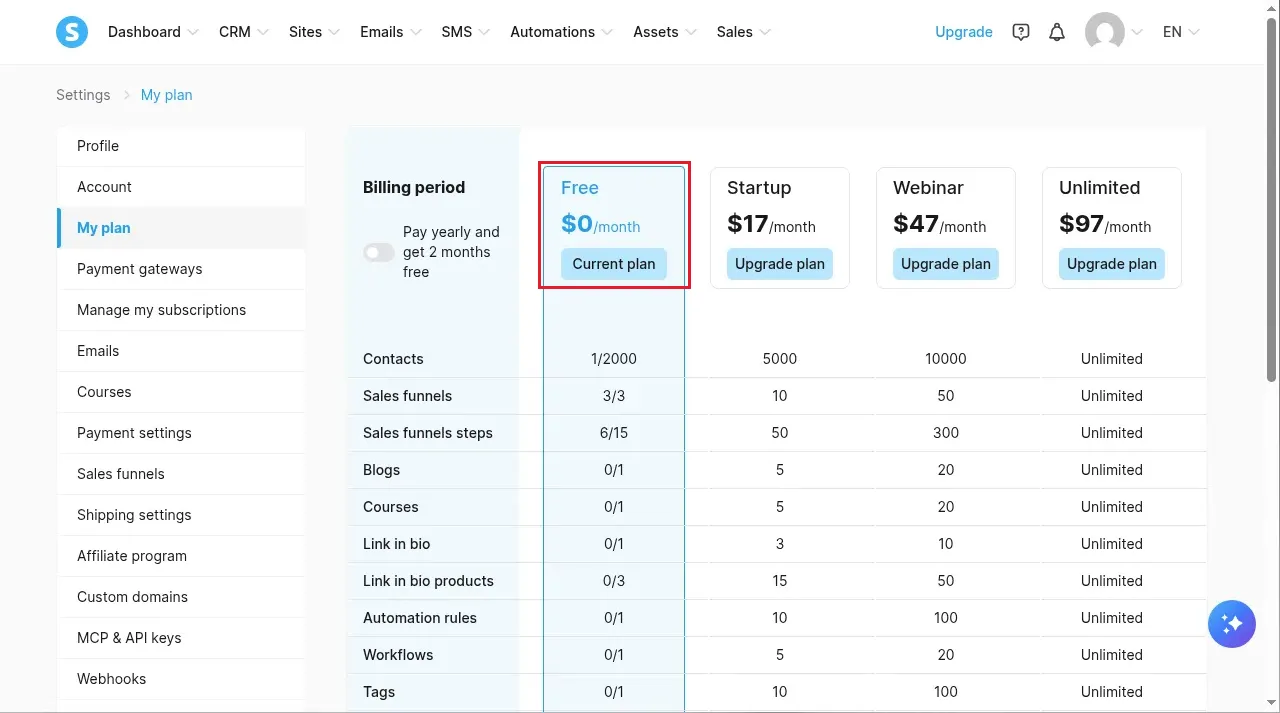The width and height of the screenshot is (1280, 713).
Task: Upgrade to the Startup plan
Action: pyautogui.click(x=780, y=264)
